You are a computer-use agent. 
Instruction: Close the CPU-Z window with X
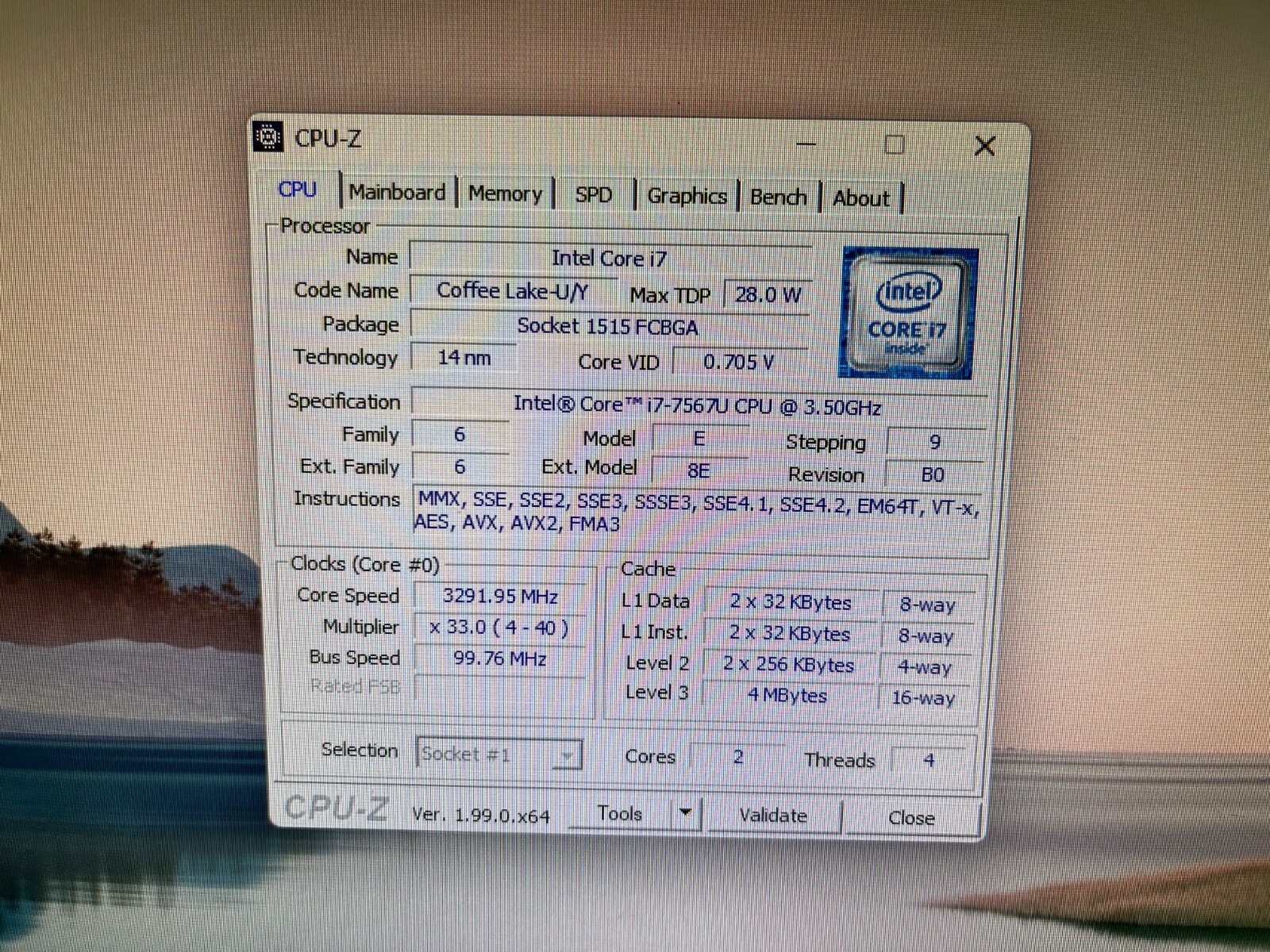click(x=984, y=146)
